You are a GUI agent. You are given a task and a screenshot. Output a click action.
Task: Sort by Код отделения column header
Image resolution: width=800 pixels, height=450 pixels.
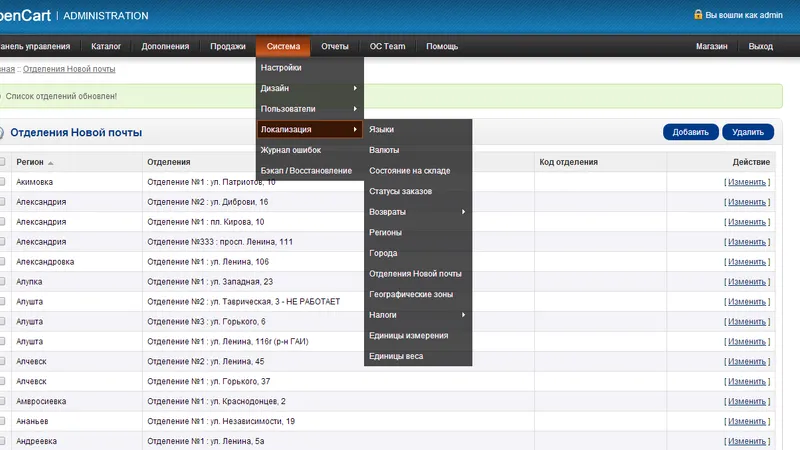point(568,162)
